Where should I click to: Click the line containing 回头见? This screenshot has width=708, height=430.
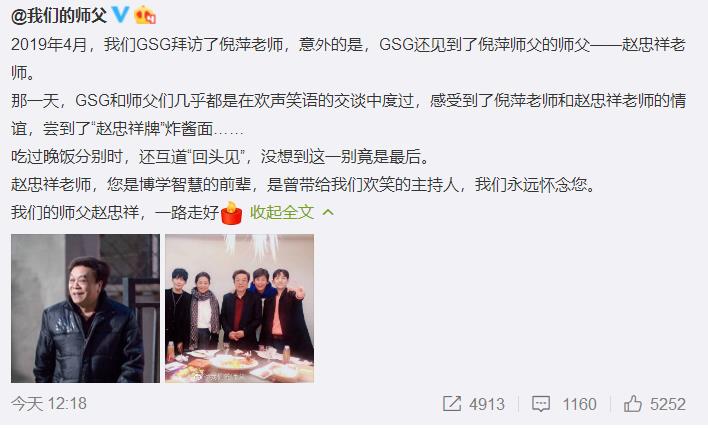[220, 157]
